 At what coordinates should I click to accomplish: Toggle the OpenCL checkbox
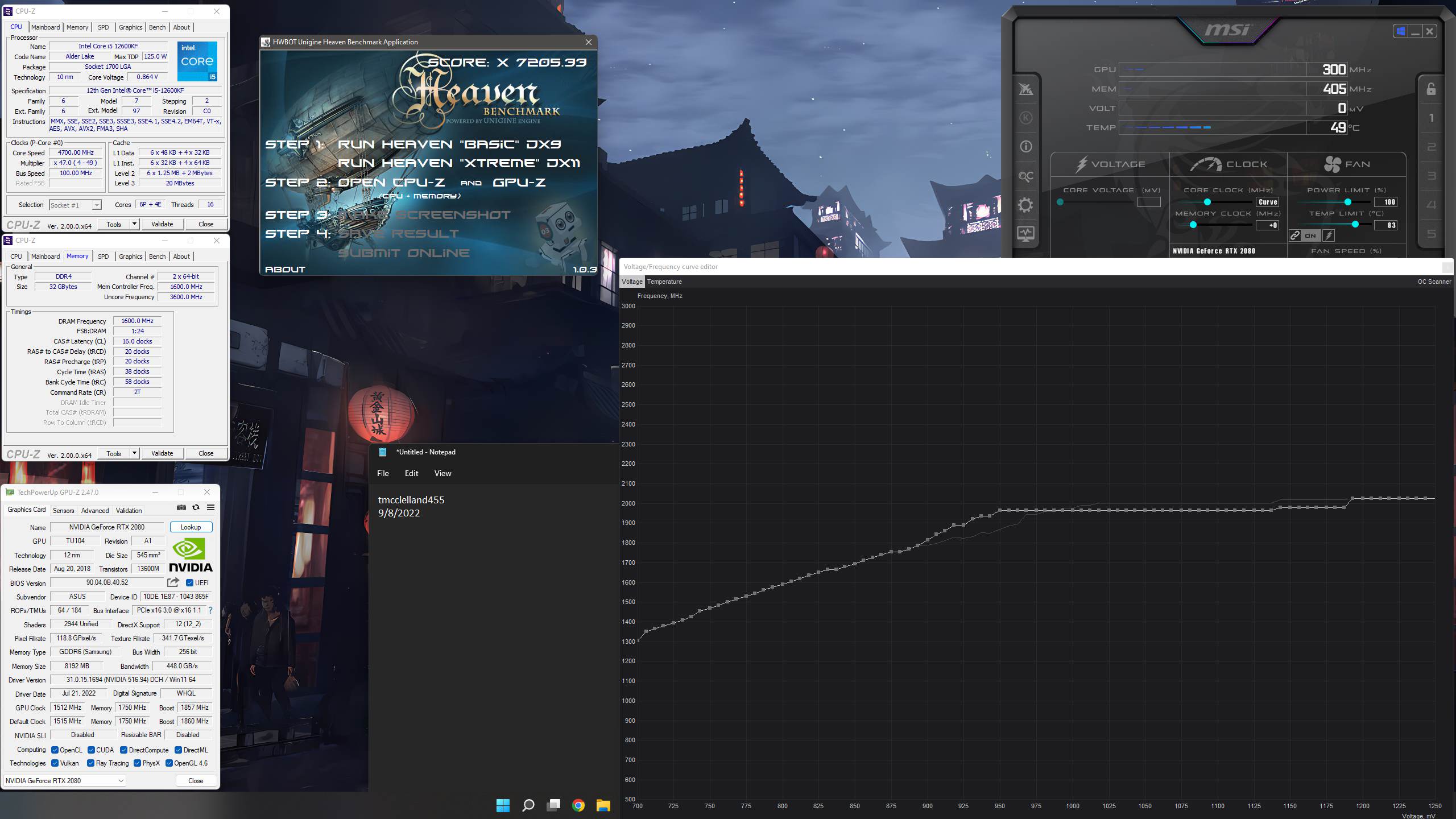point(55,750)
